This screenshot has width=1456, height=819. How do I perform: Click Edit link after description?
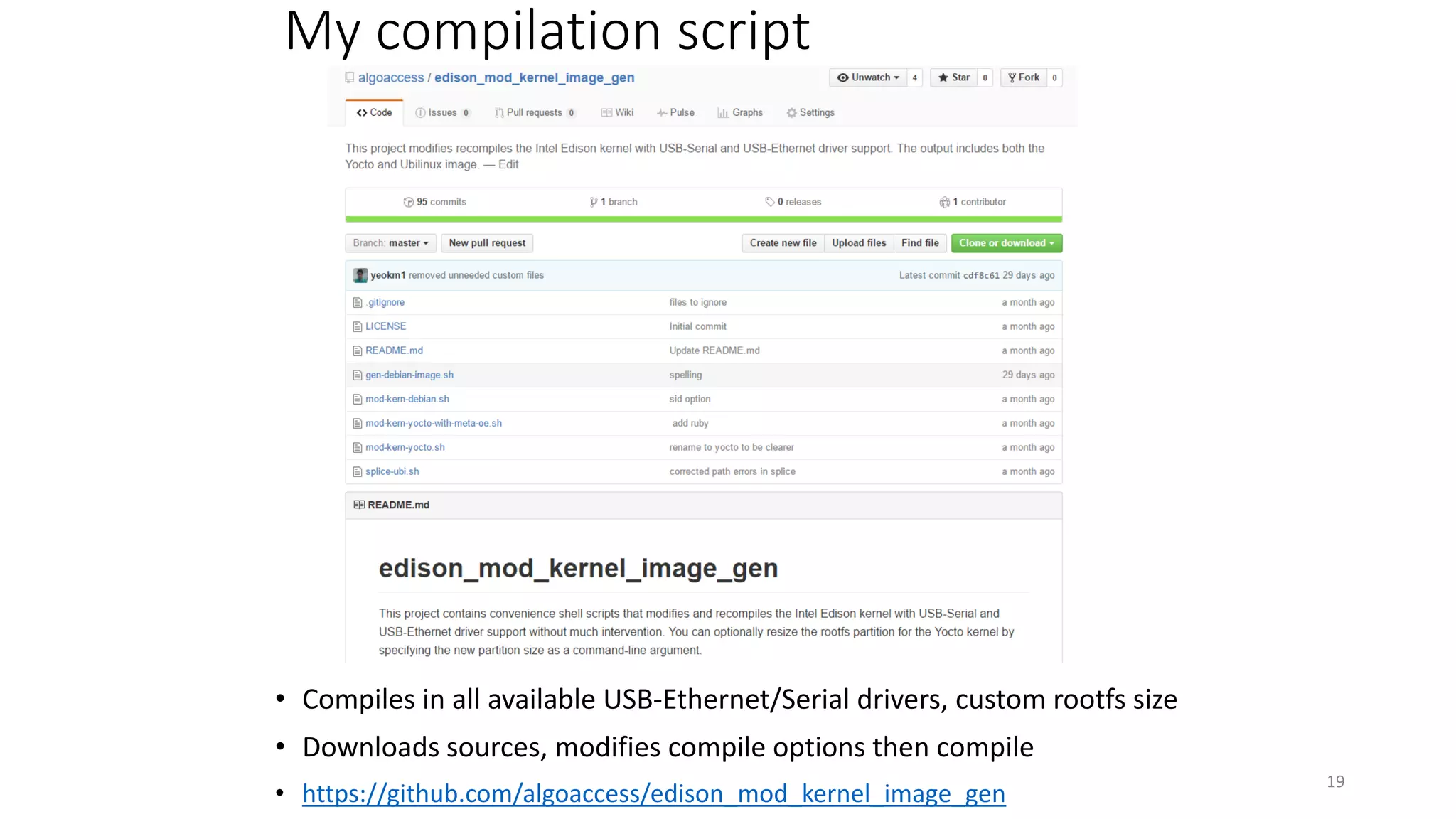pyautogui.click(x=508, y=165)
